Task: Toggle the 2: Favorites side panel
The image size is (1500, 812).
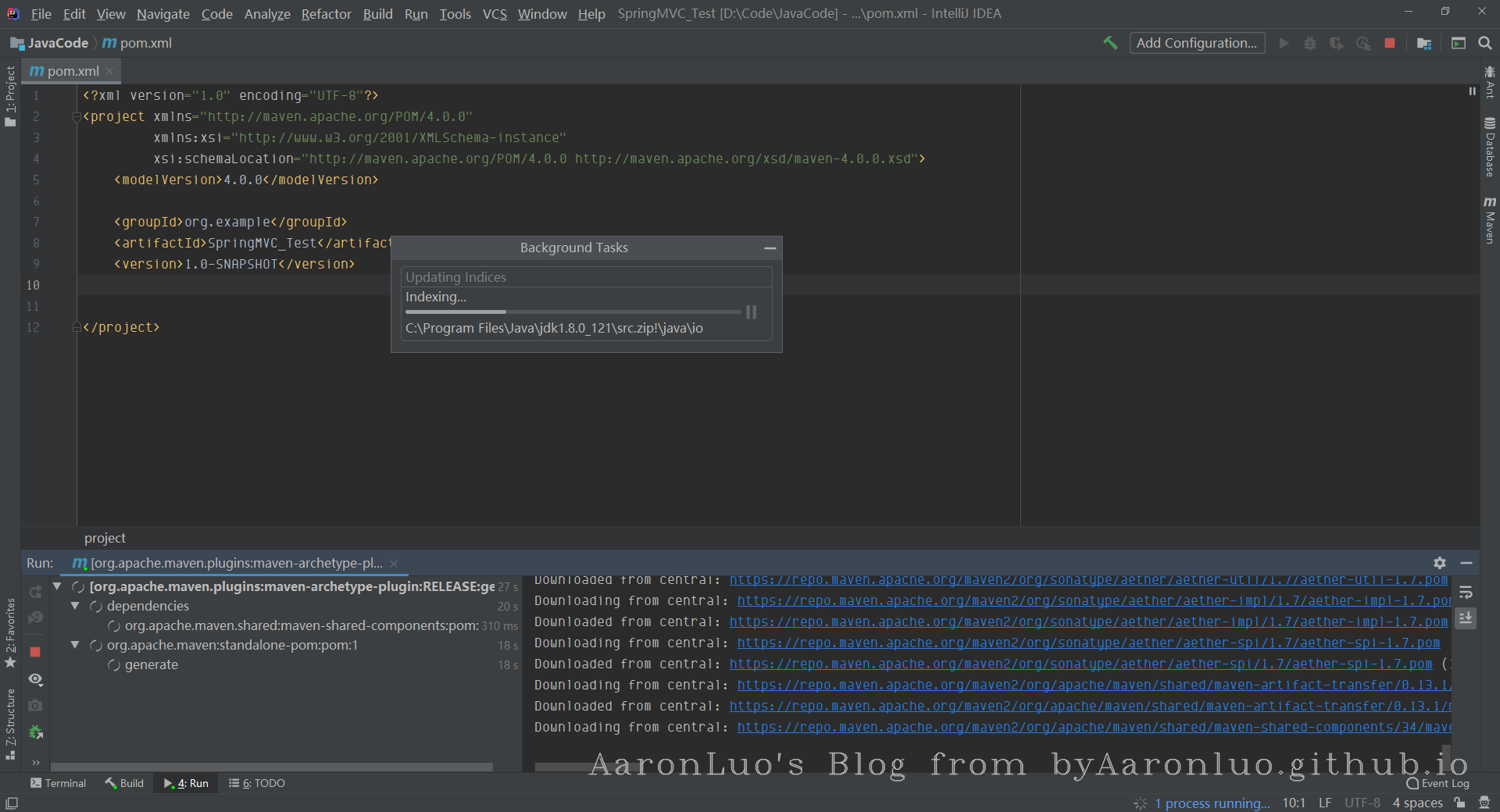Action: pos(10,632)
